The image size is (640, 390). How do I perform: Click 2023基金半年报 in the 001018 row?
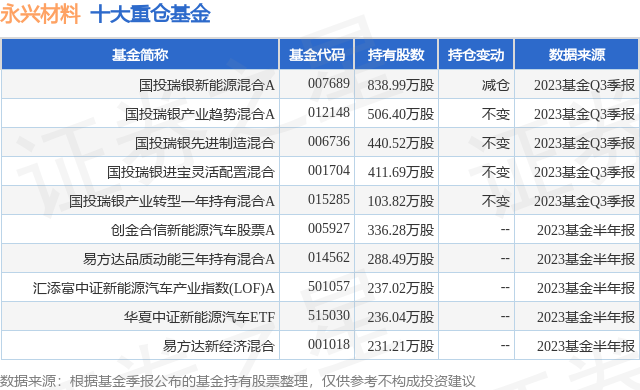(586, 346)
